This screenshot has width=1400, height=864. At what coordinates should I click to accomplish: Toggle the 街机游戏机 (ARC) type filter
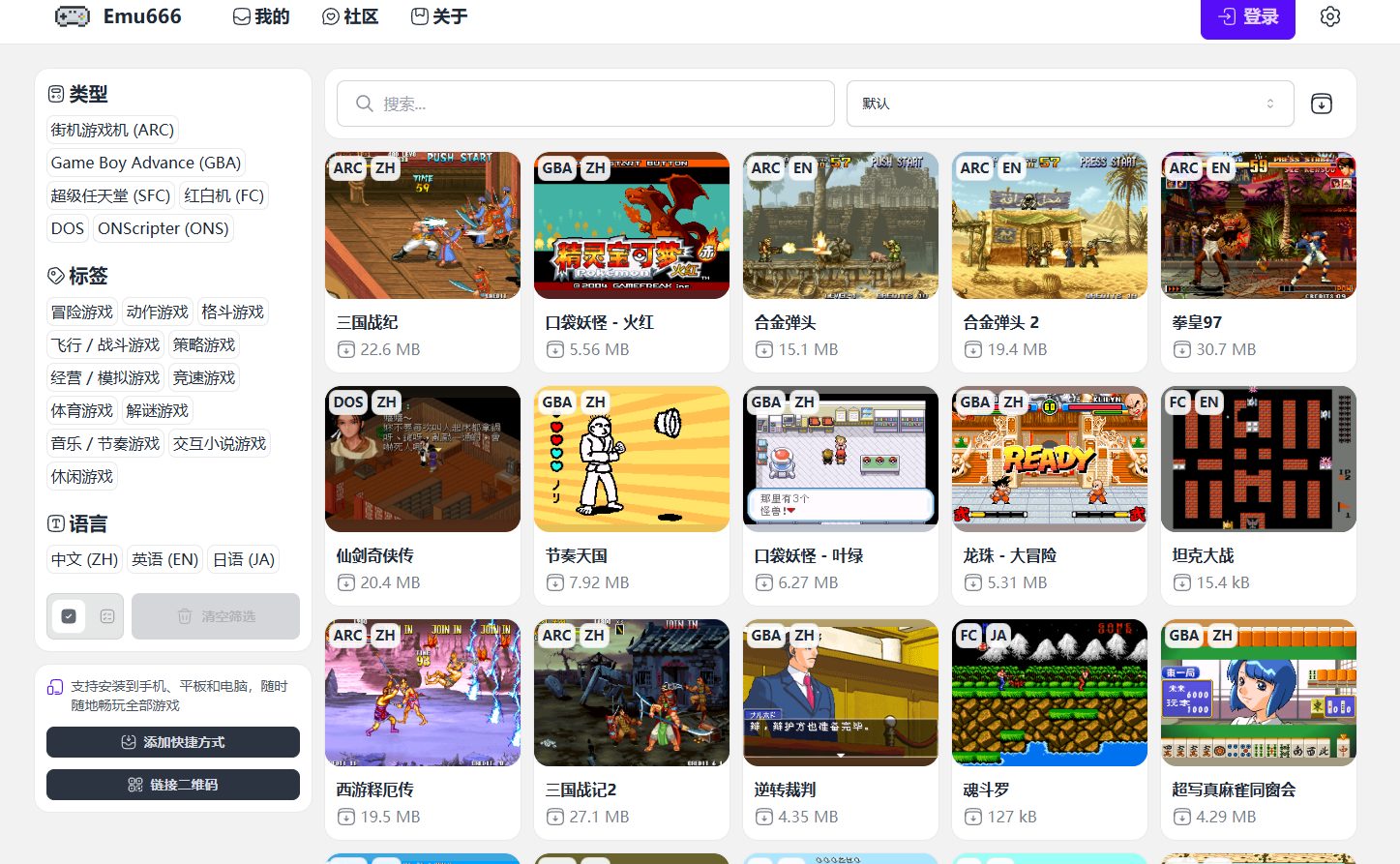112,130
